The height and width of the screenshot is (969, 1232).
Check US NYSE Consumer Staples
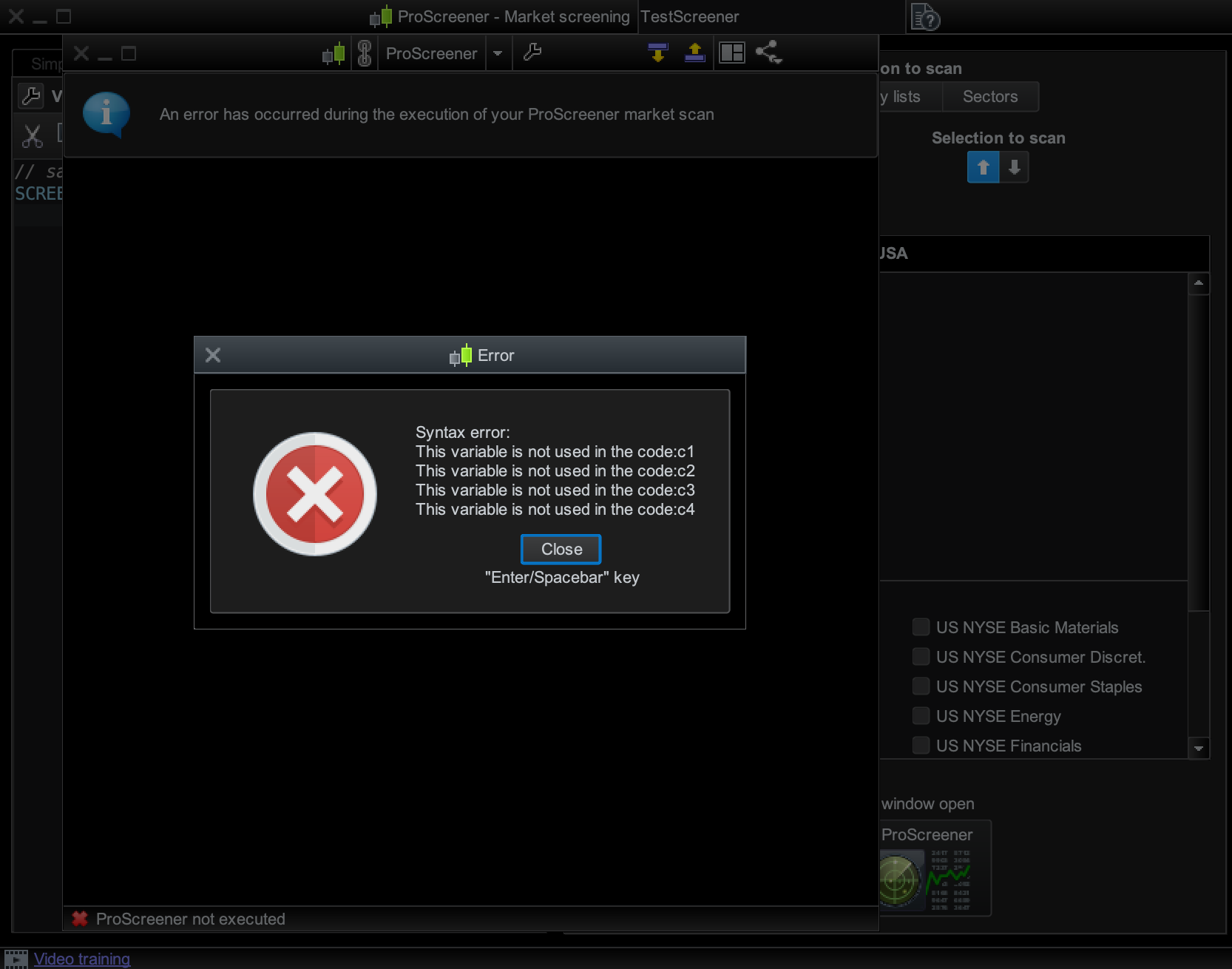tap(921, 686)
